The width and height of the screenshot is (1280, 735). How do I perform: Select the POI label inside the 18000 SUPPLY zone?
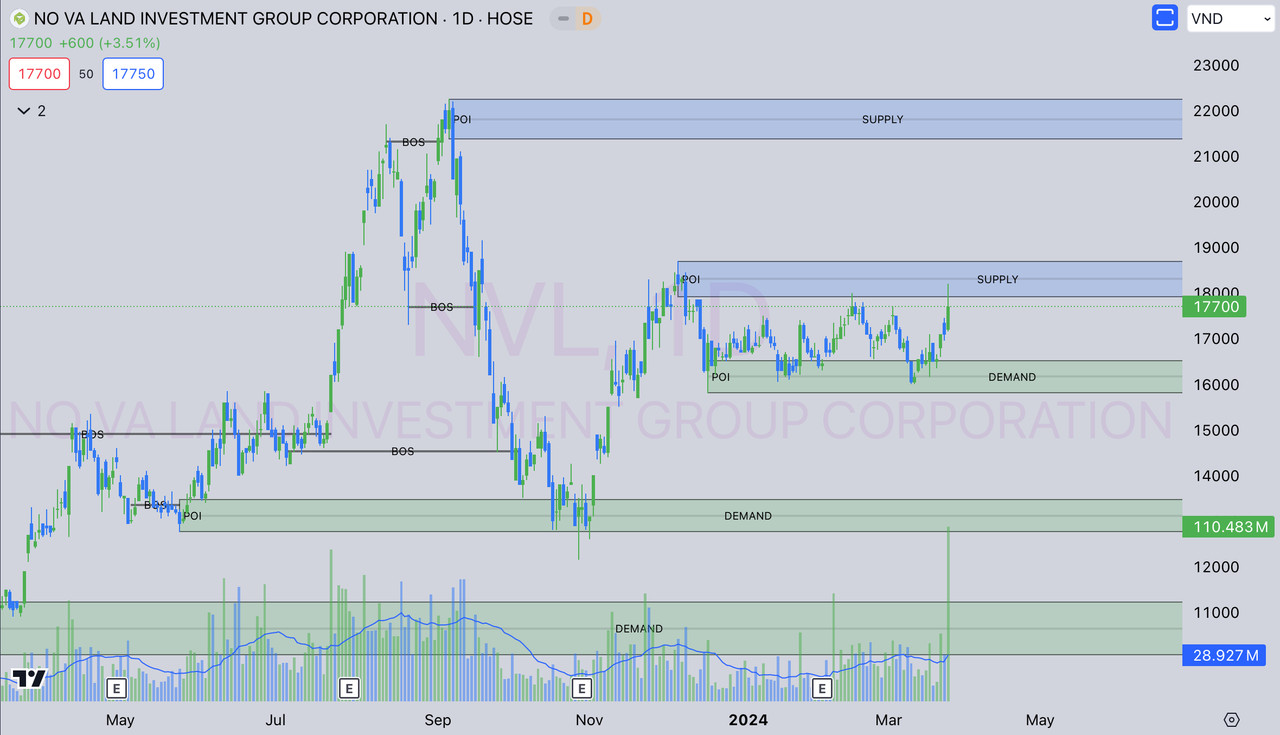coord(691,279)
